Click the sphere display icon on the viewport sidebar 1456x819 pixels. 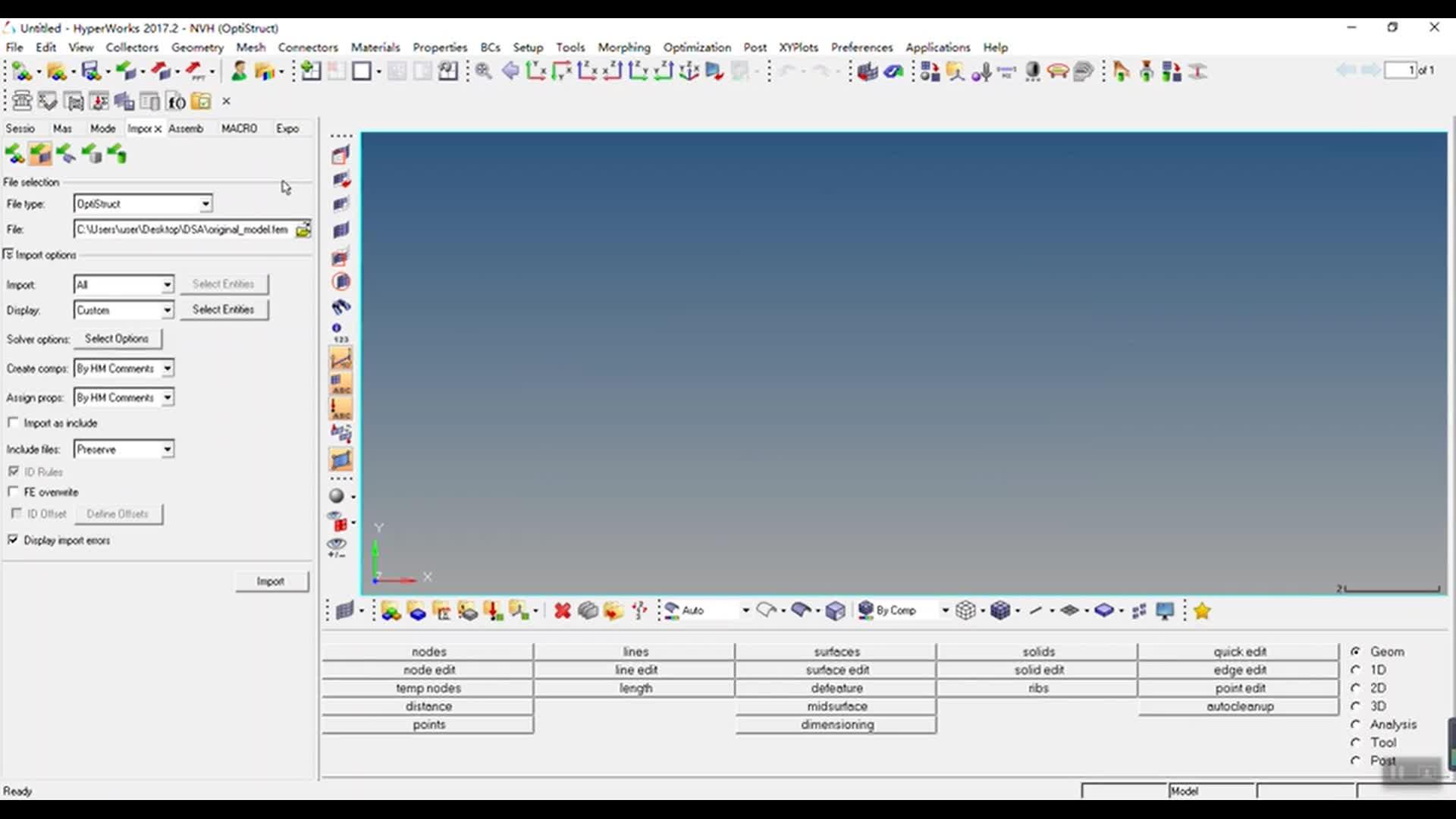(x=337, y=496)
